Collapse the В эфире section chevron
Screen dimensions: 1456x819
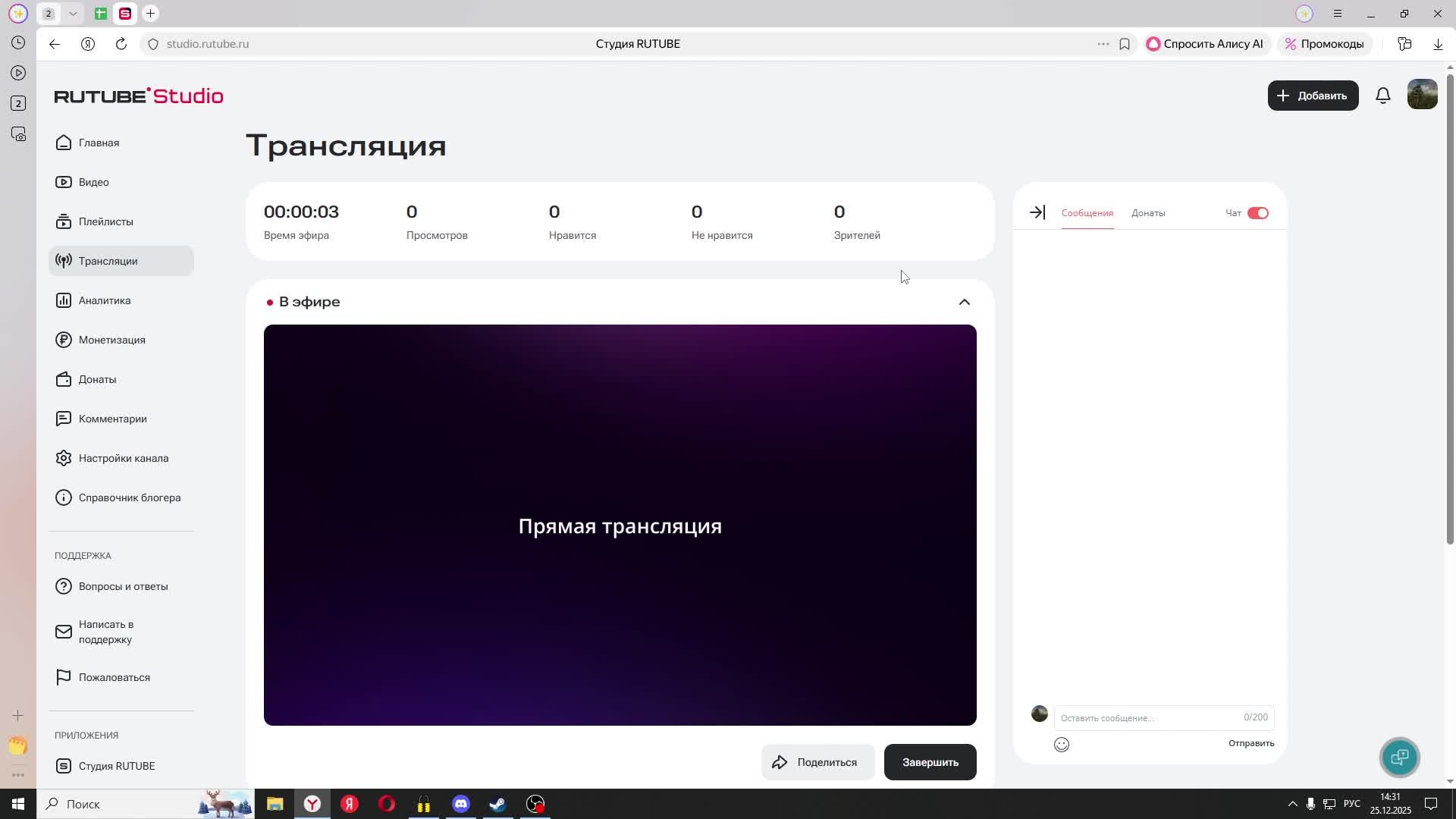click(x=965, y=302)
